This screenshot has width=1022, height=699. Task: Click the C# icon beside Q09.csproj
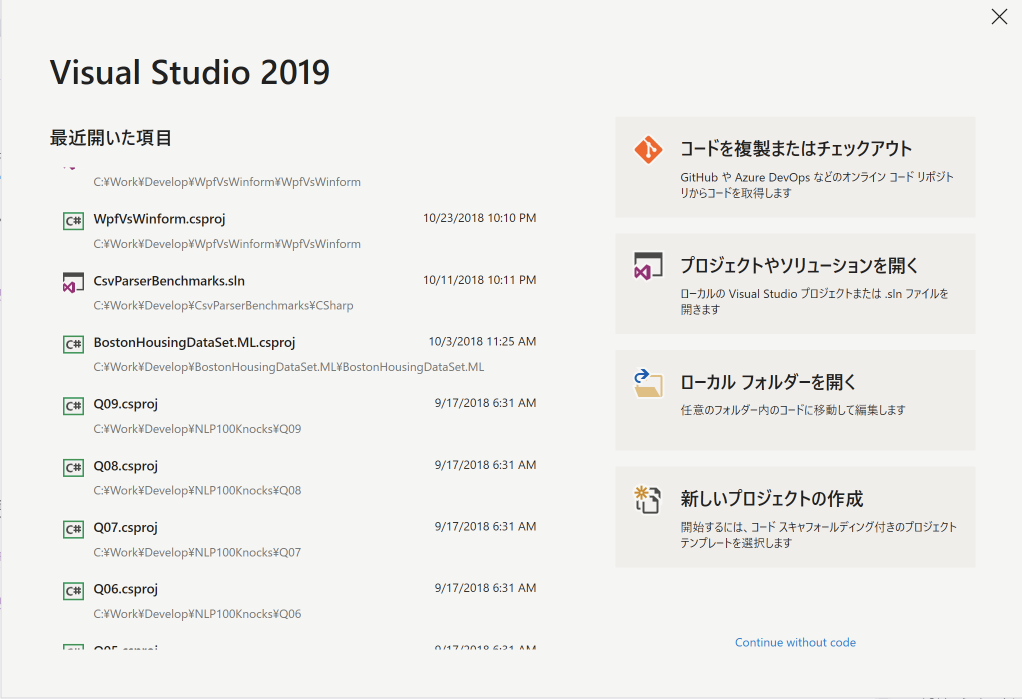pos(73,406)
